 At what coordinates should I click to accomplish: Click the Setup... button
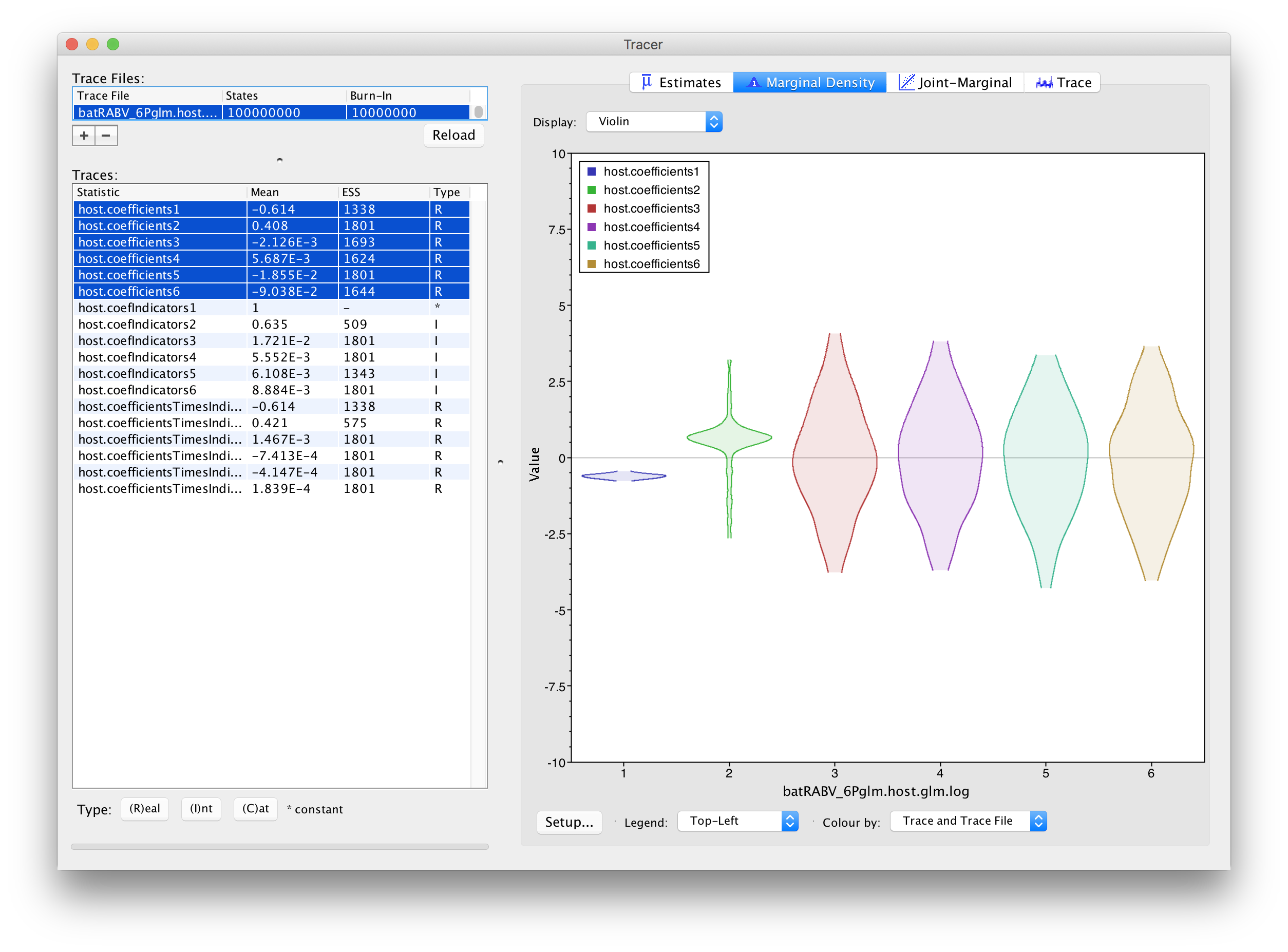(569, 822)
